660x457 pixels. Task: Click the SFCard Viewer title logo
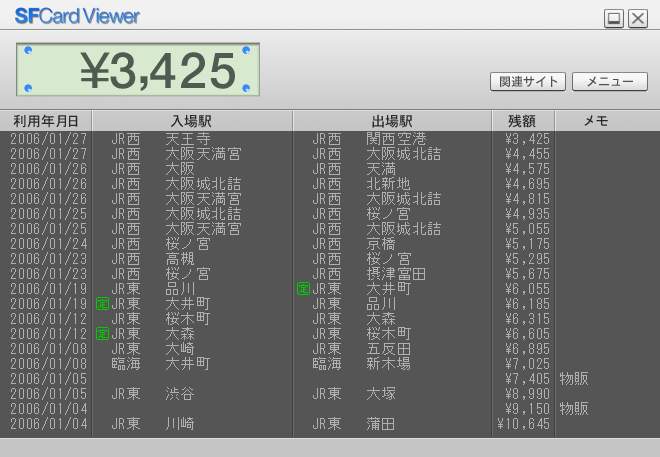pos(77,16)
